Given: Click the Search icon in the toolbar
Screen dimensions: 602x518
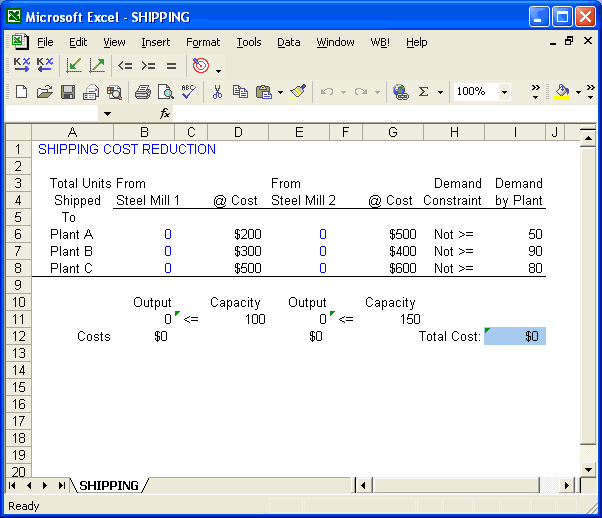Looking at the screenshot, I should (114, 92).
